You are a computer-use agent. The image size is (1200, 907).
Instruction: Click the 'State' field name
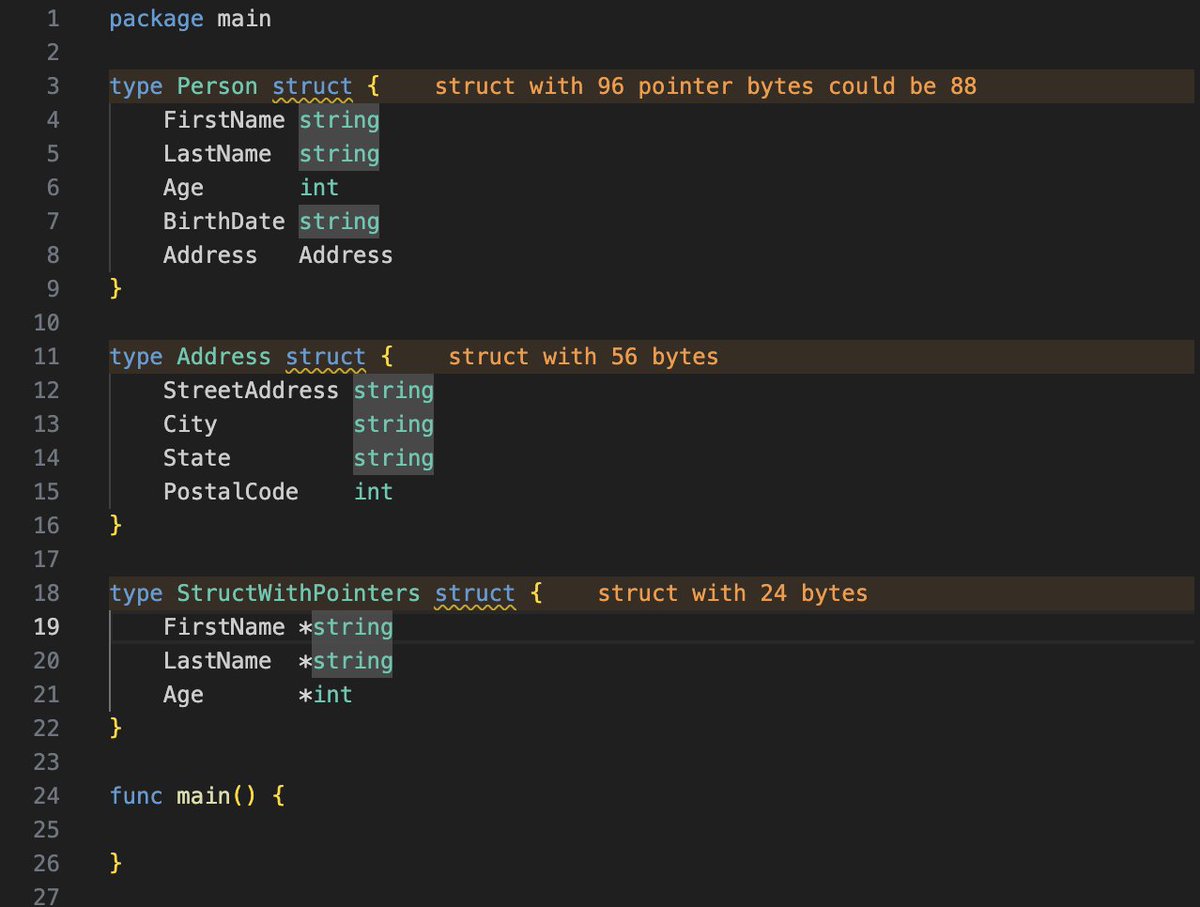pos(197,458)
